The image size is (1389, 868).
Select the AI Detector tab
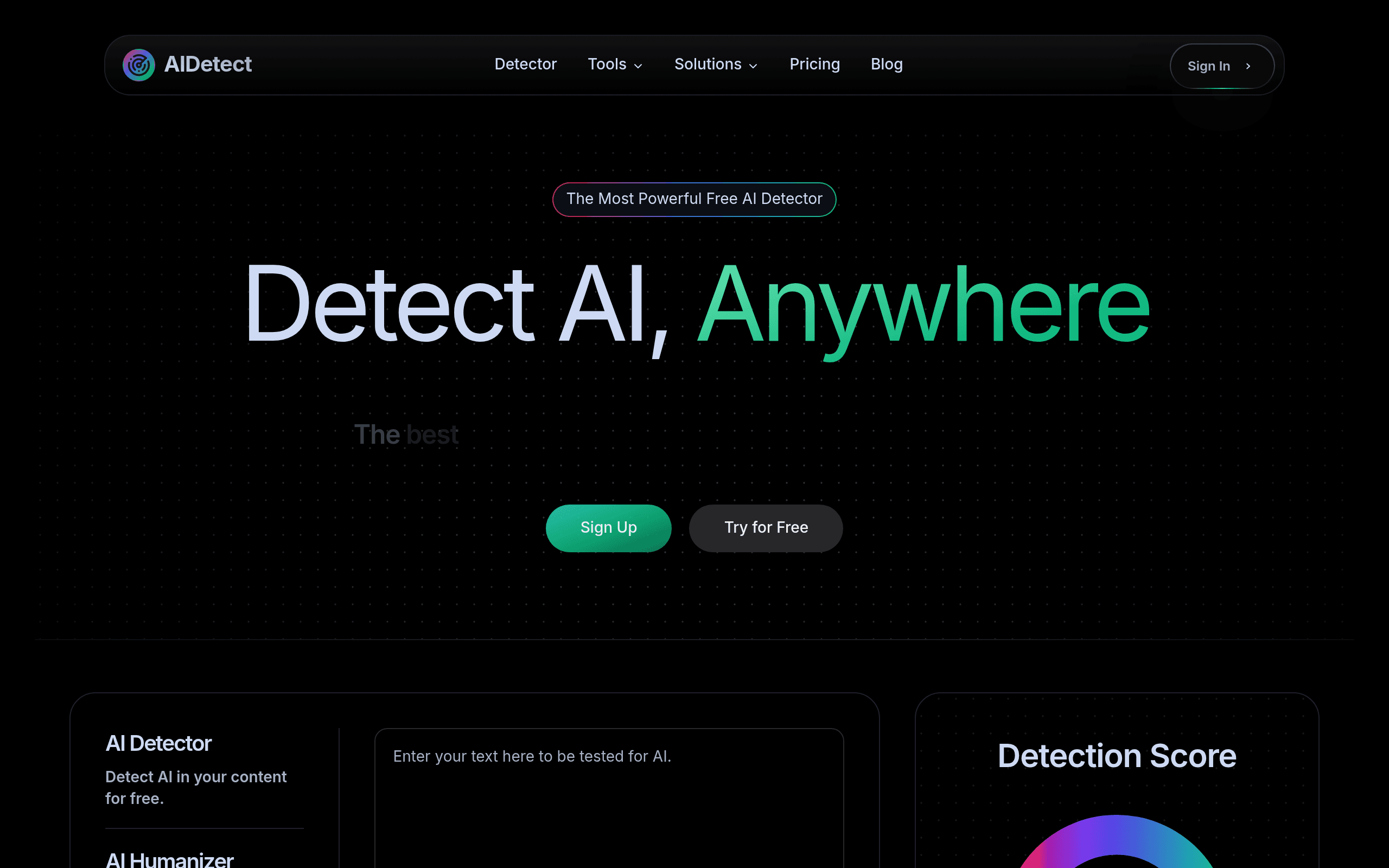pos(158,743)
